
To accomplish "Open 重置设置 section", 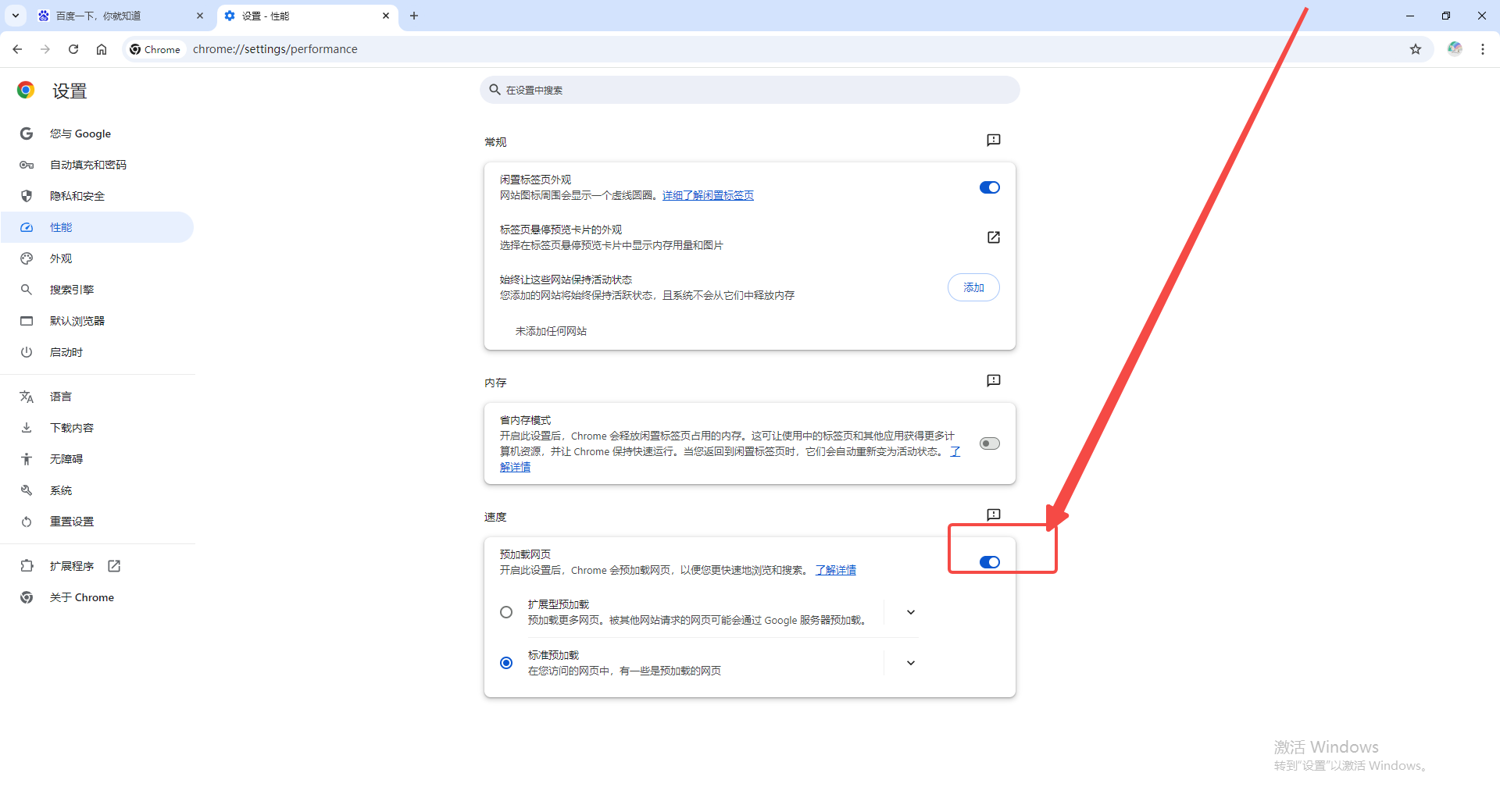I will tap(98, 522).
